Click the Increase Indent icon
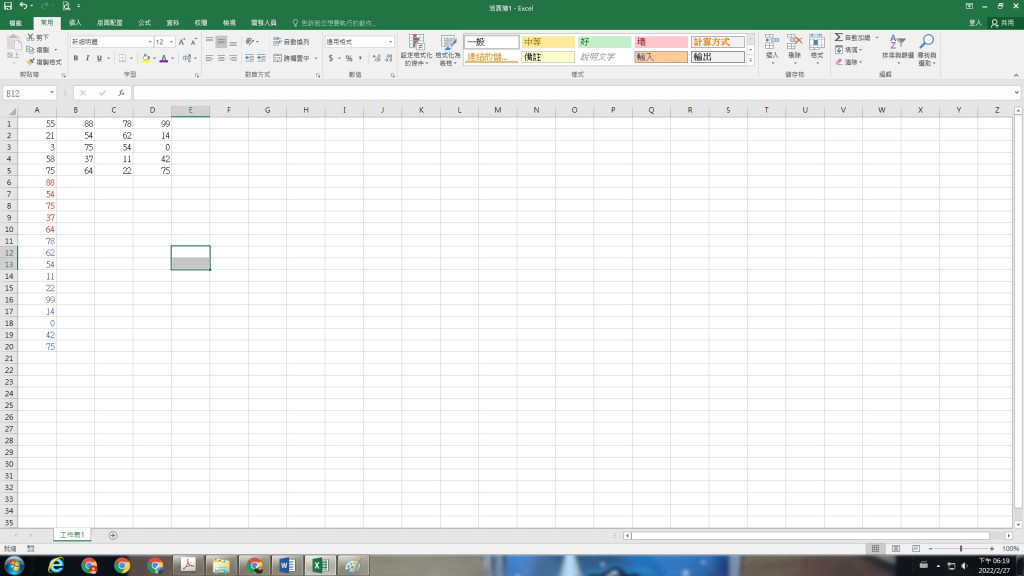This screenshot has height=576, width=1024. click(x=261, y=58)
